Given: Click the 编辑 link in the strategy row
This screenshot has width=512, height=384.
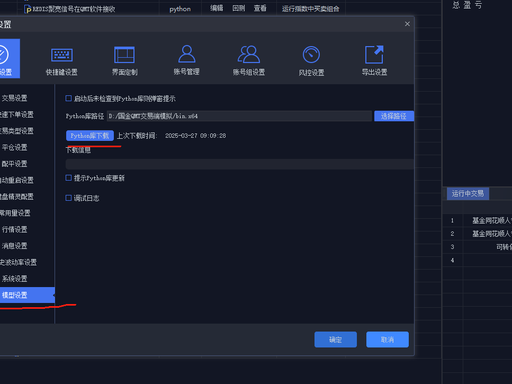Looking at the screenshot, I should tap(216, 8).
